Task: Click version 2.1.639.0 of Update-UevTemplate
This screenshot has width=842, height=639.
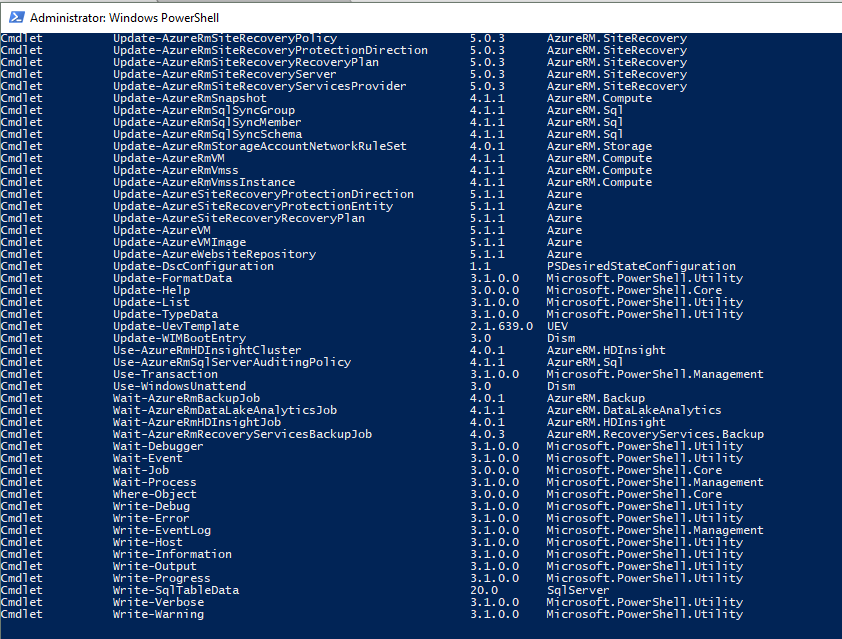Action: [502, 326]
